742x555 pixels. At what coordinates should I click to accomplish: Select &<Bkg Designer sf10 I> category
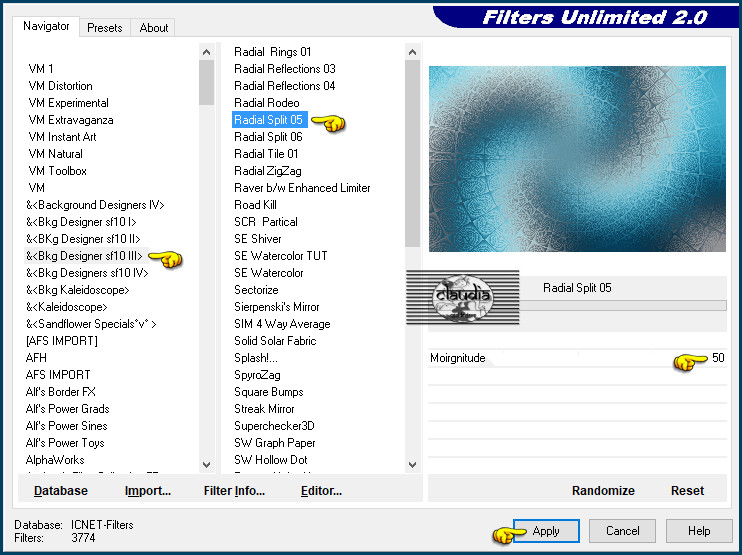[x=81, y=222]
